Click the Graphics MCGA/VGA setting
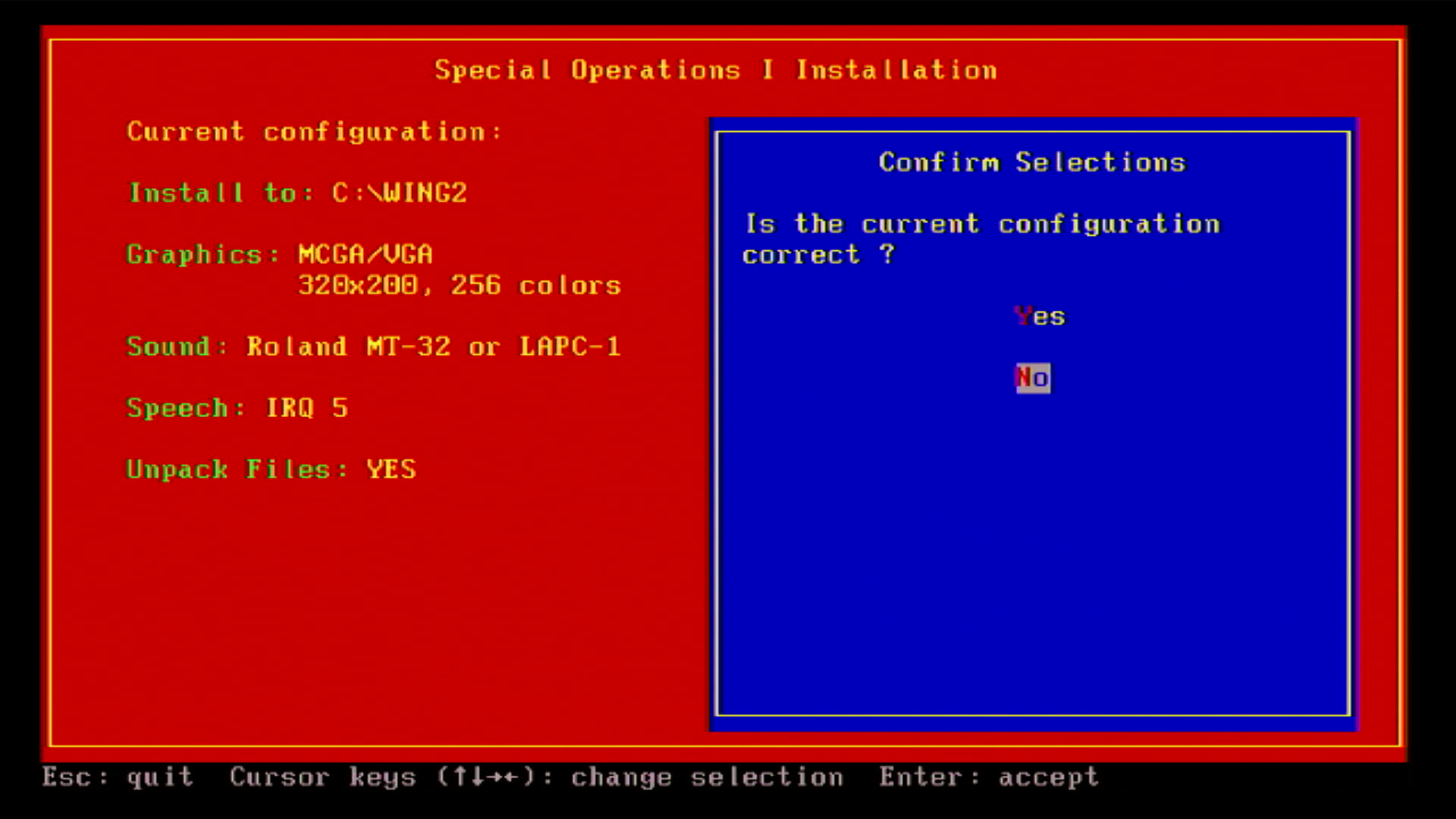This screenshot has height=819, width=1456. pos(280,255)
